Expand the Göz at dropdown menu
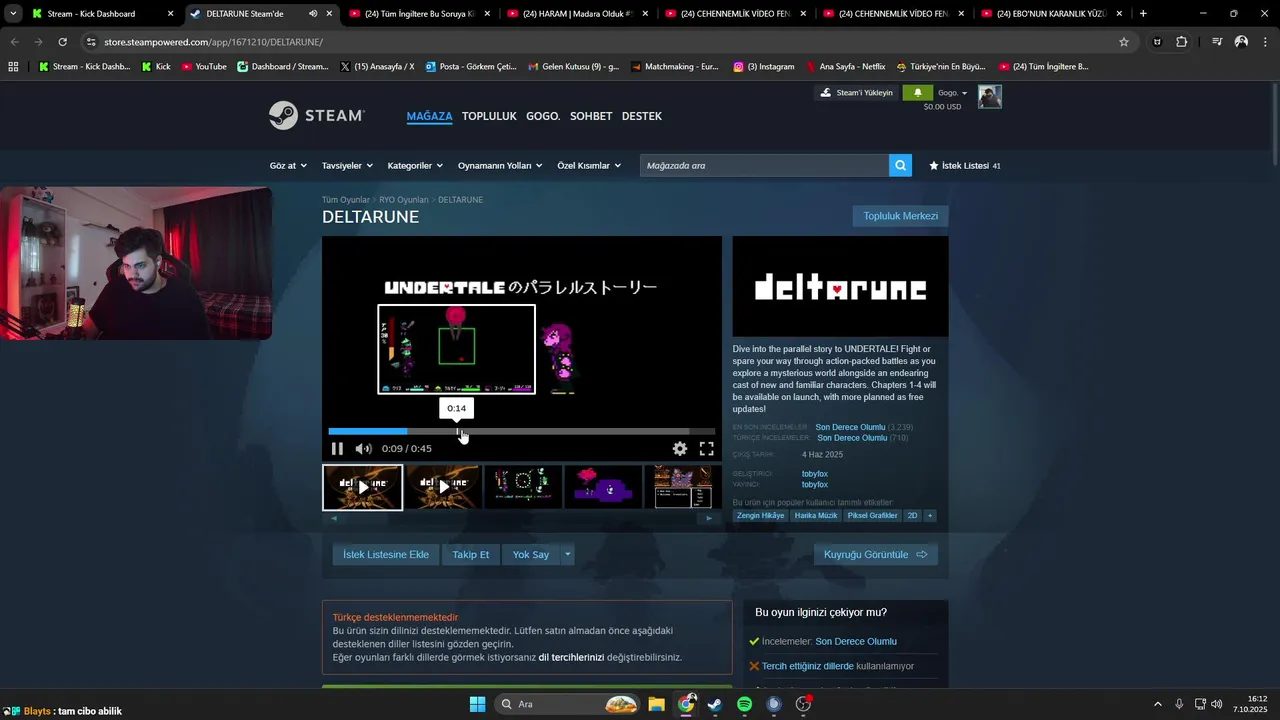Screen dimensions: 1280x720 tap(287, 165)
